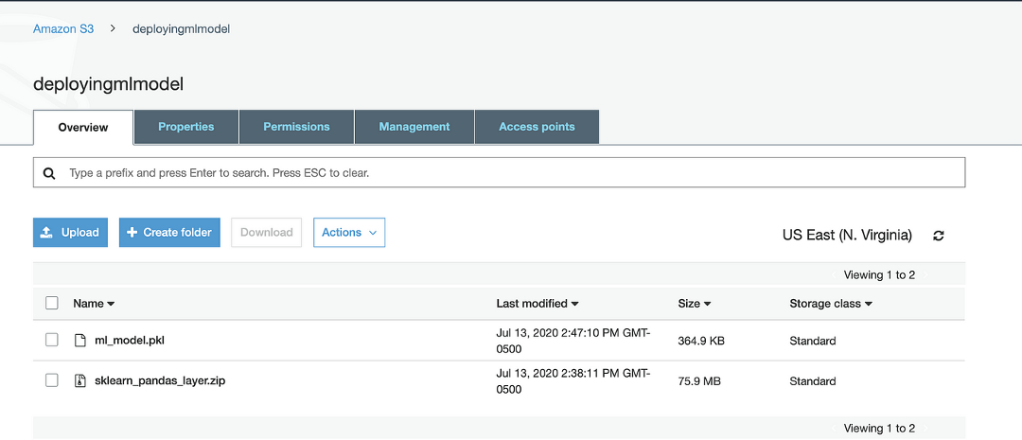Click the zip icon for sklearn_pandas_layer.zip
Screen dimensions: 1022x440
point(81,381)
